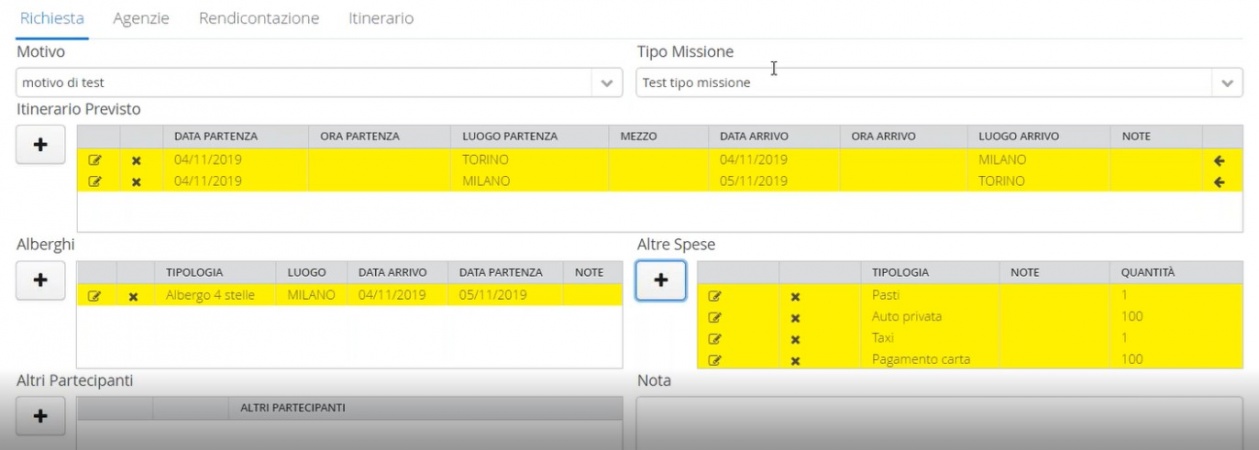
Task: Edit the Albergo 4 stelle hotel entry
Action: tap(95, 296)
